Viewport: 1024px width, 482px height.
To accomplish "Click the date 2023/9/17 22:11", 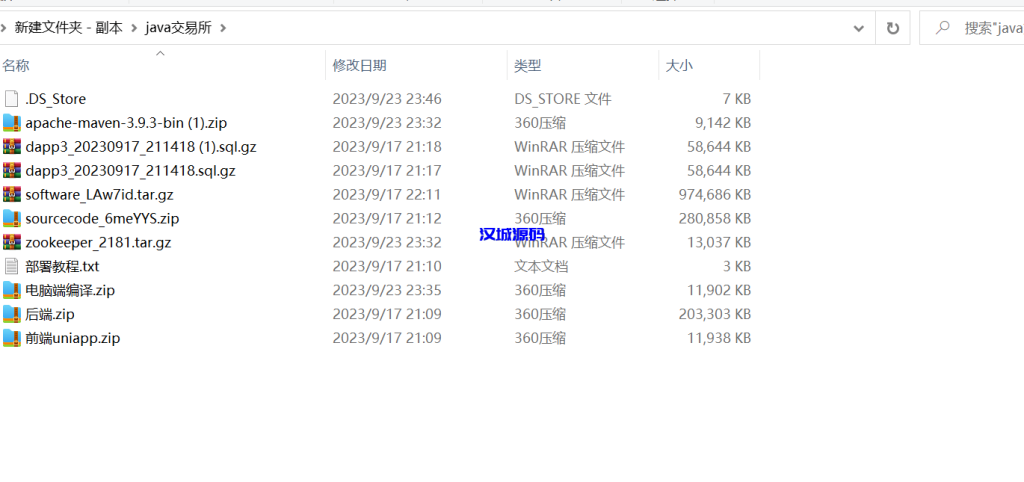I will pyautogui.click(x=387, y=195).
